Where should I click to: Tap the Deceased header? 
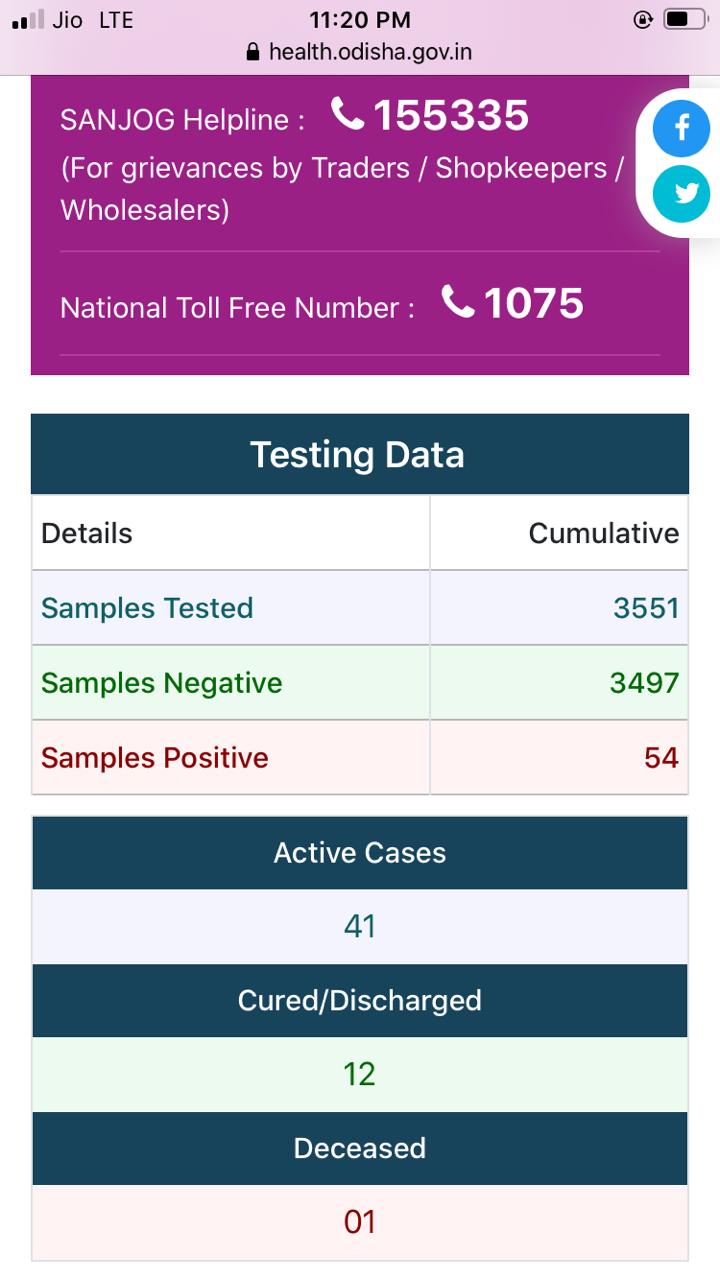tap(360, 1149)
